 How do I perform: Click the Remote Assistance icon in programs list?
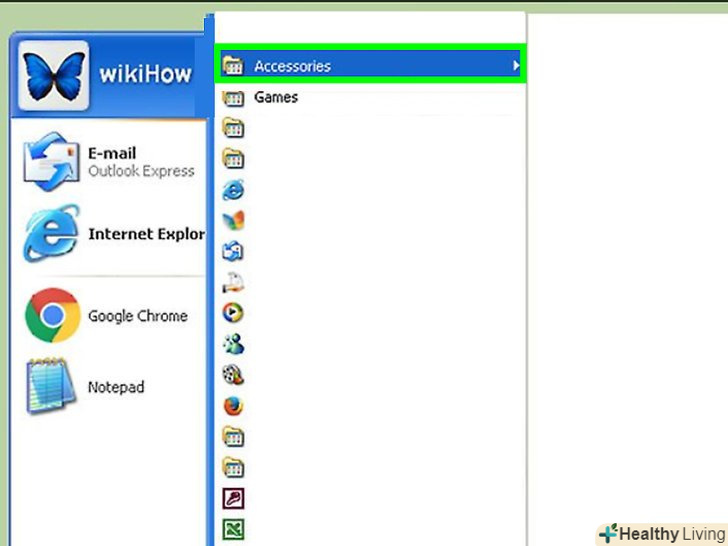pyautogui.click(x=233, y=282)
